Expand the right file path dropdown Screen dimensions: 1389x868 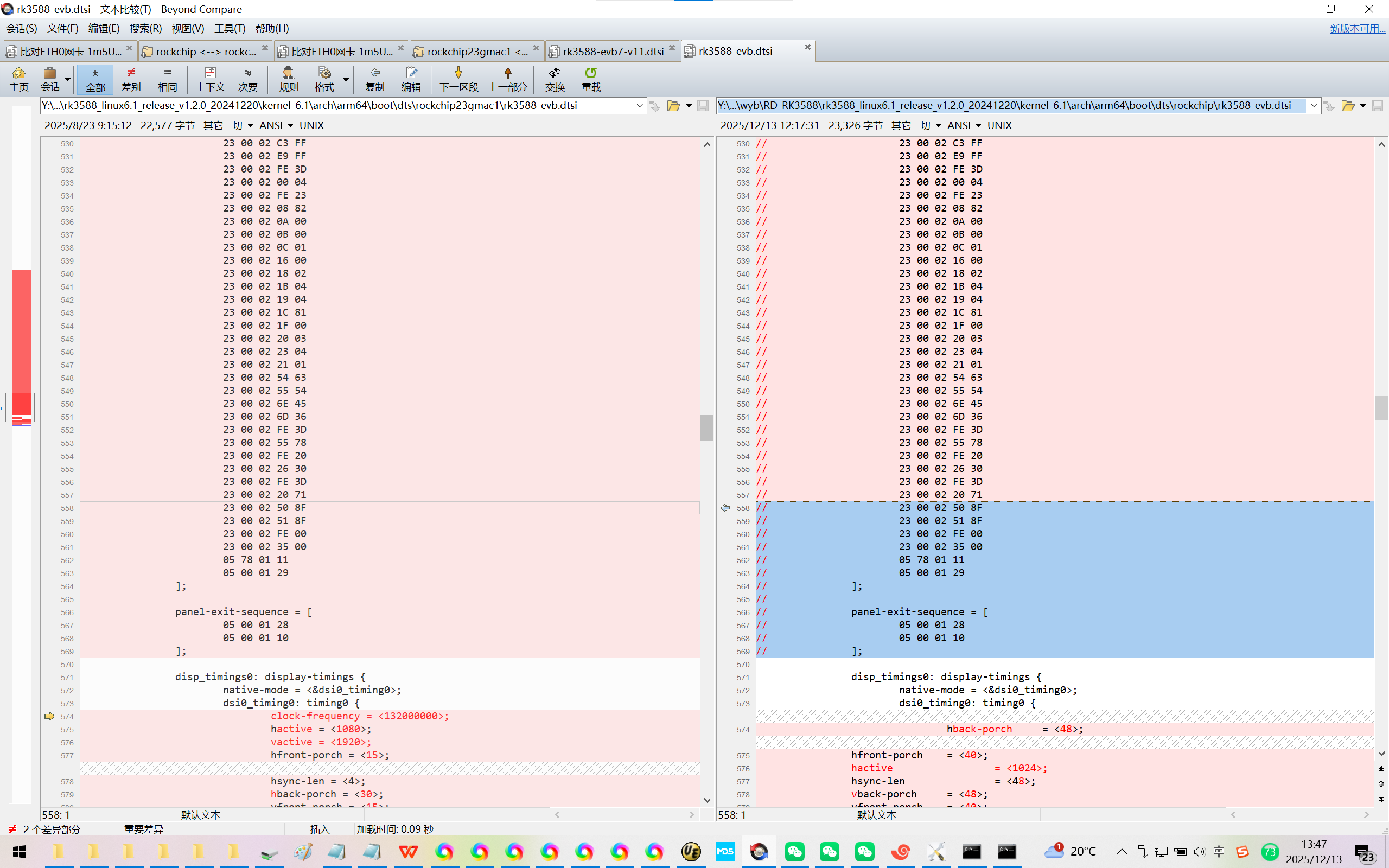click(x=1313, y=106)
